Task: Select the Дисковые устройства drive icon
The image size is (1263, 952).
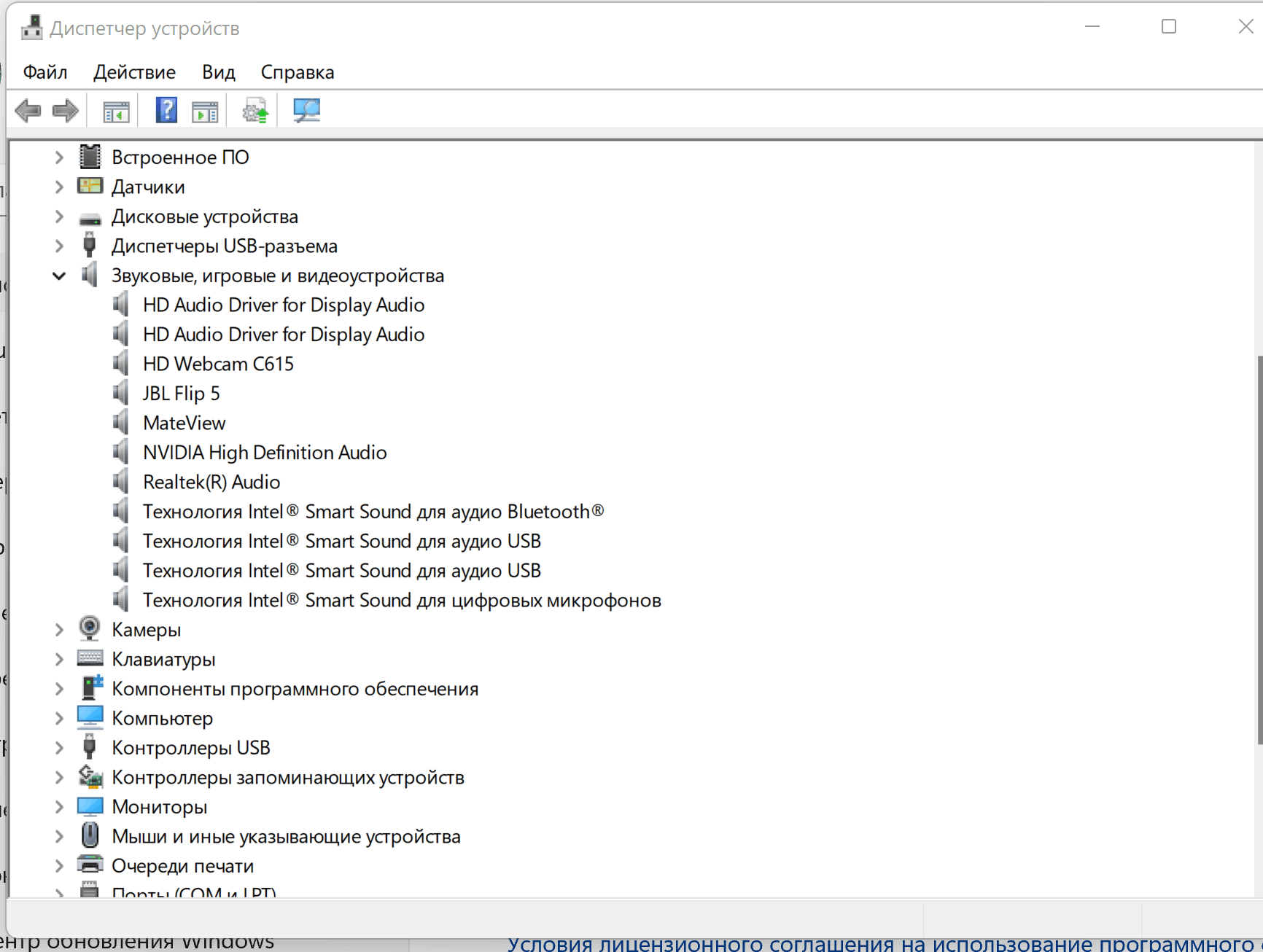Action: click(x=90, y=218)
